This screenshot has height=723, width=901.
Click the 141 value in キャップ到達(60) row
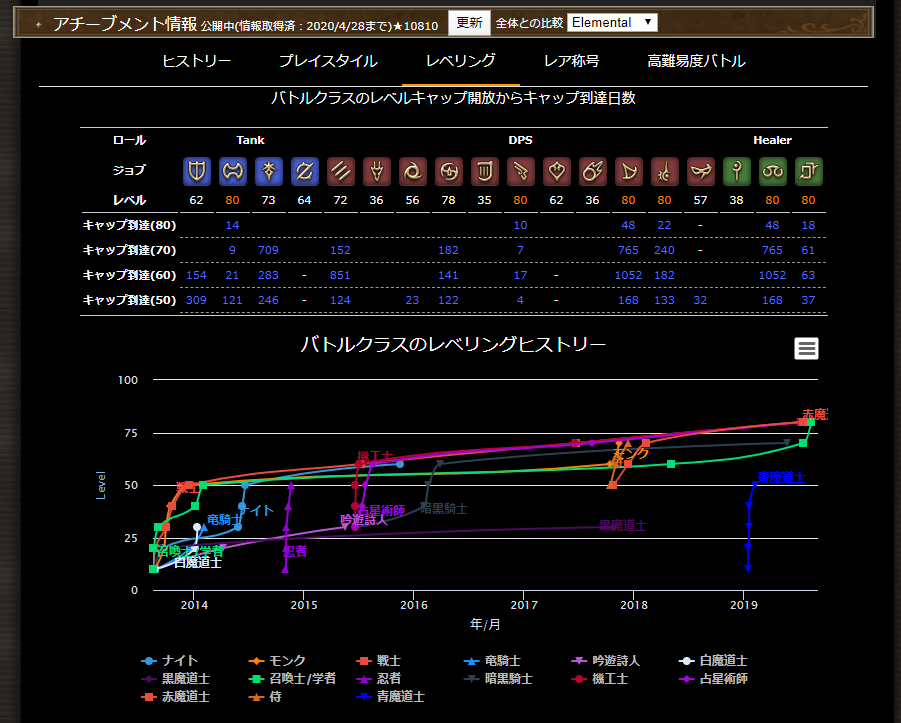click(x=448, y=275)
